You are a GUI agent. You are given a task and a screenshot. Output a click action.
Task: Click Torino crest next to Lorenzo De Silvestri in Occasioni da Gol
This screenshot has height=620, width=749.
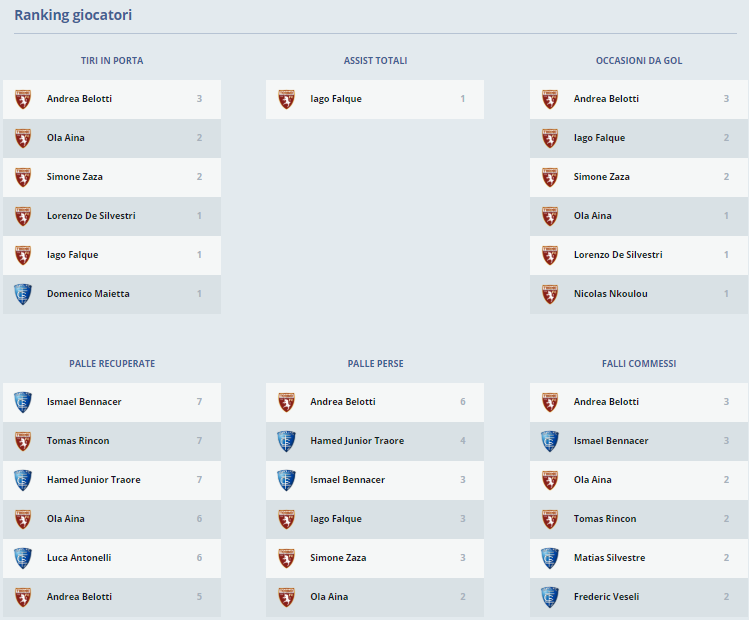(x=550, y=255)
